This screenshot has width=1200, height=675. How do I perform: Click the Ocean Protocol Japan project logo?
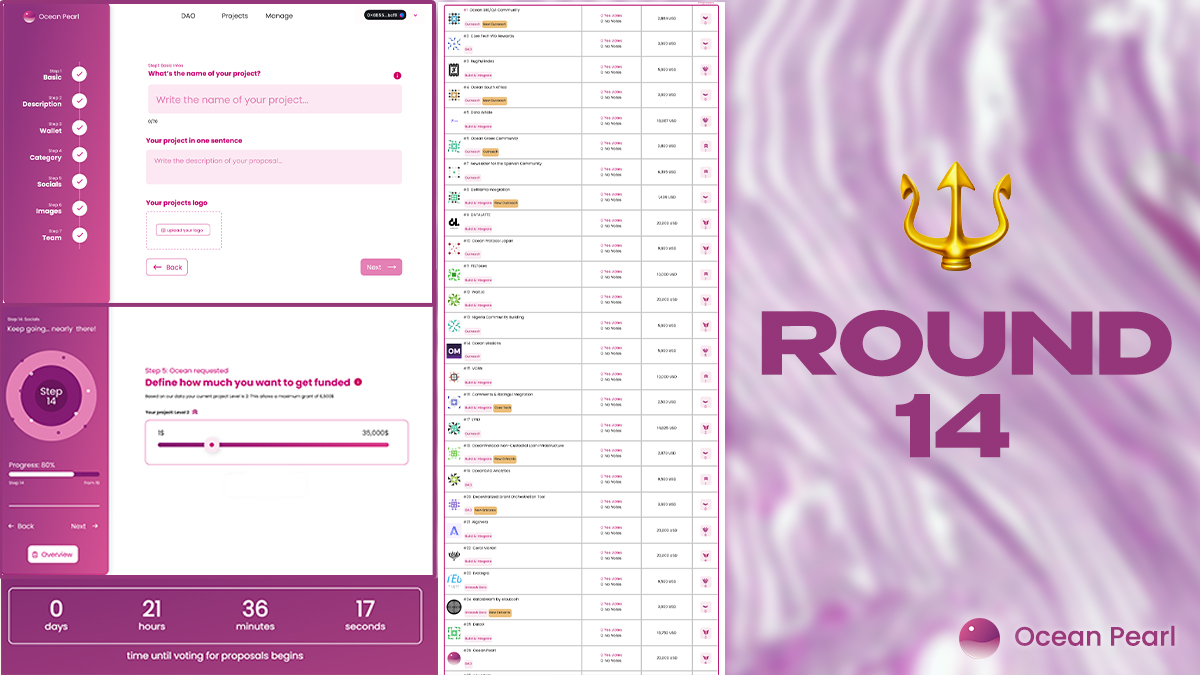454,248
